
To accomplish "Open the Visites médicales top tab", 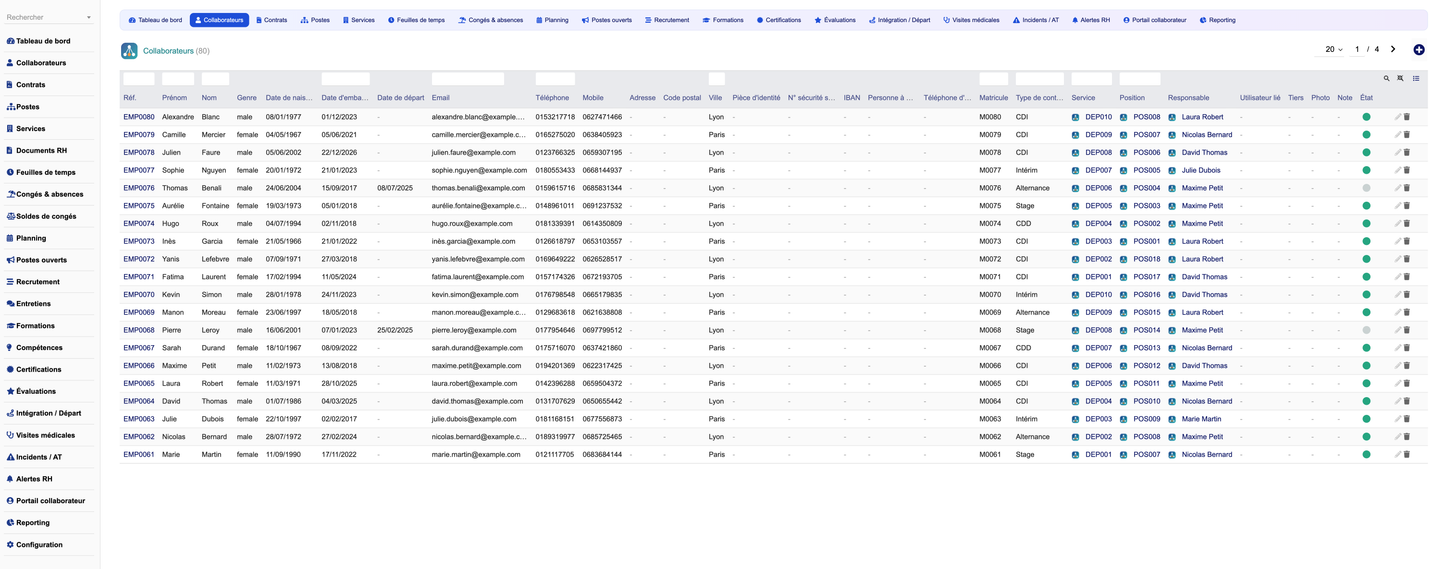I will click(971, 20).
